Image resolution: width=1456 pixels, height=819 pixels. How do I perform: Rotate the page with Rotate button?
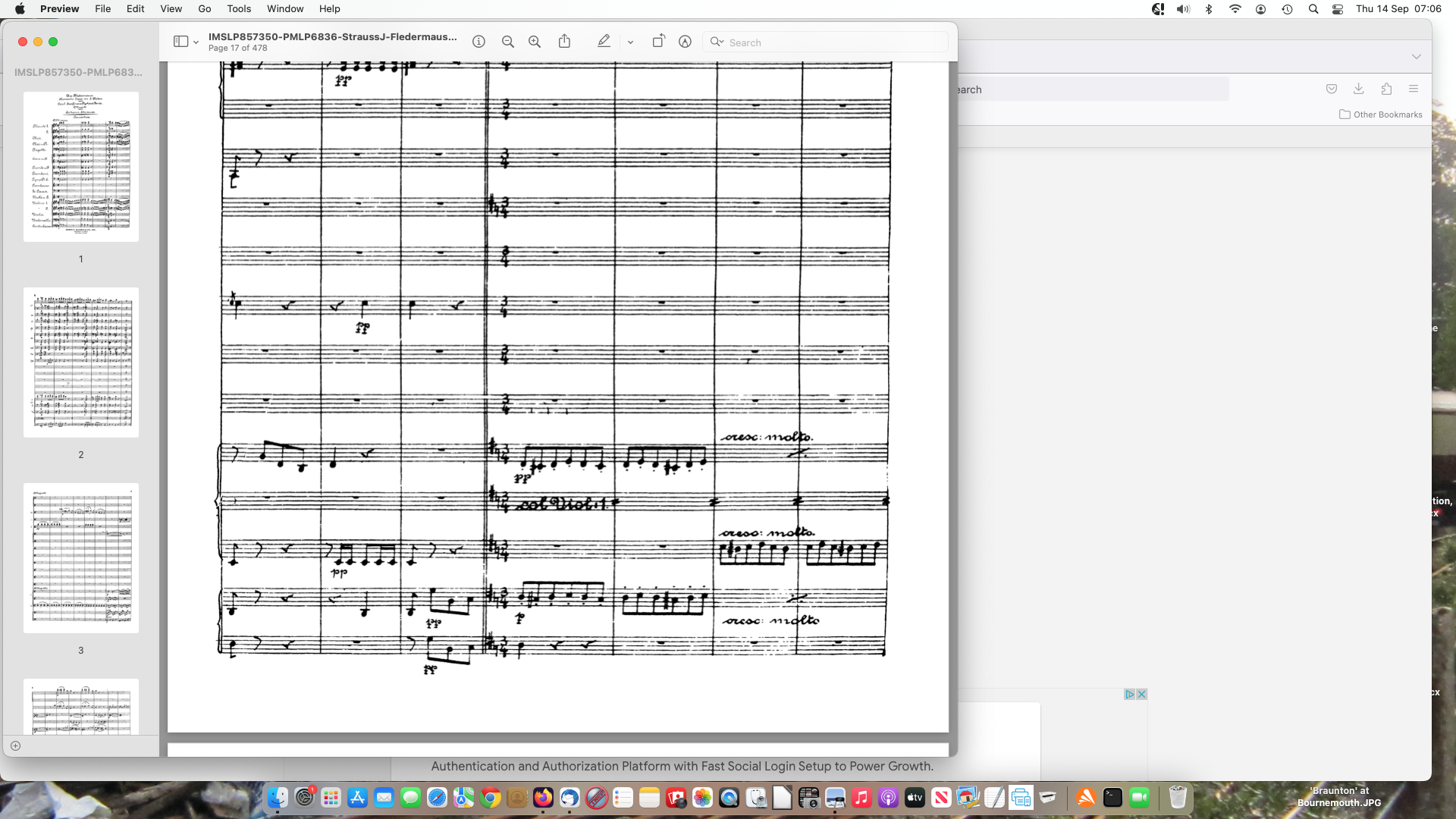(658, 42)
